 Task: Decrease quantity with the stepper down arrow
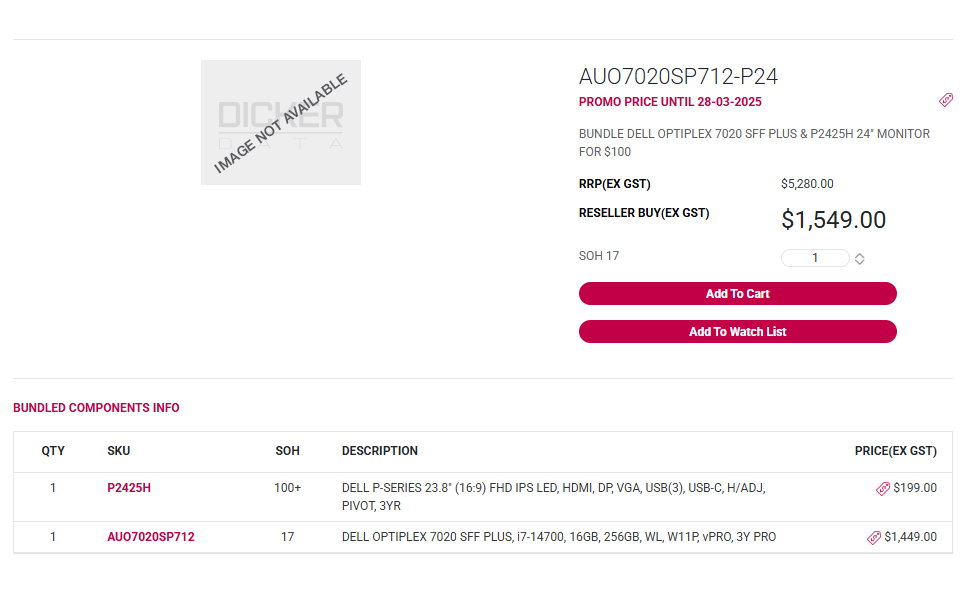click(860, 262)
